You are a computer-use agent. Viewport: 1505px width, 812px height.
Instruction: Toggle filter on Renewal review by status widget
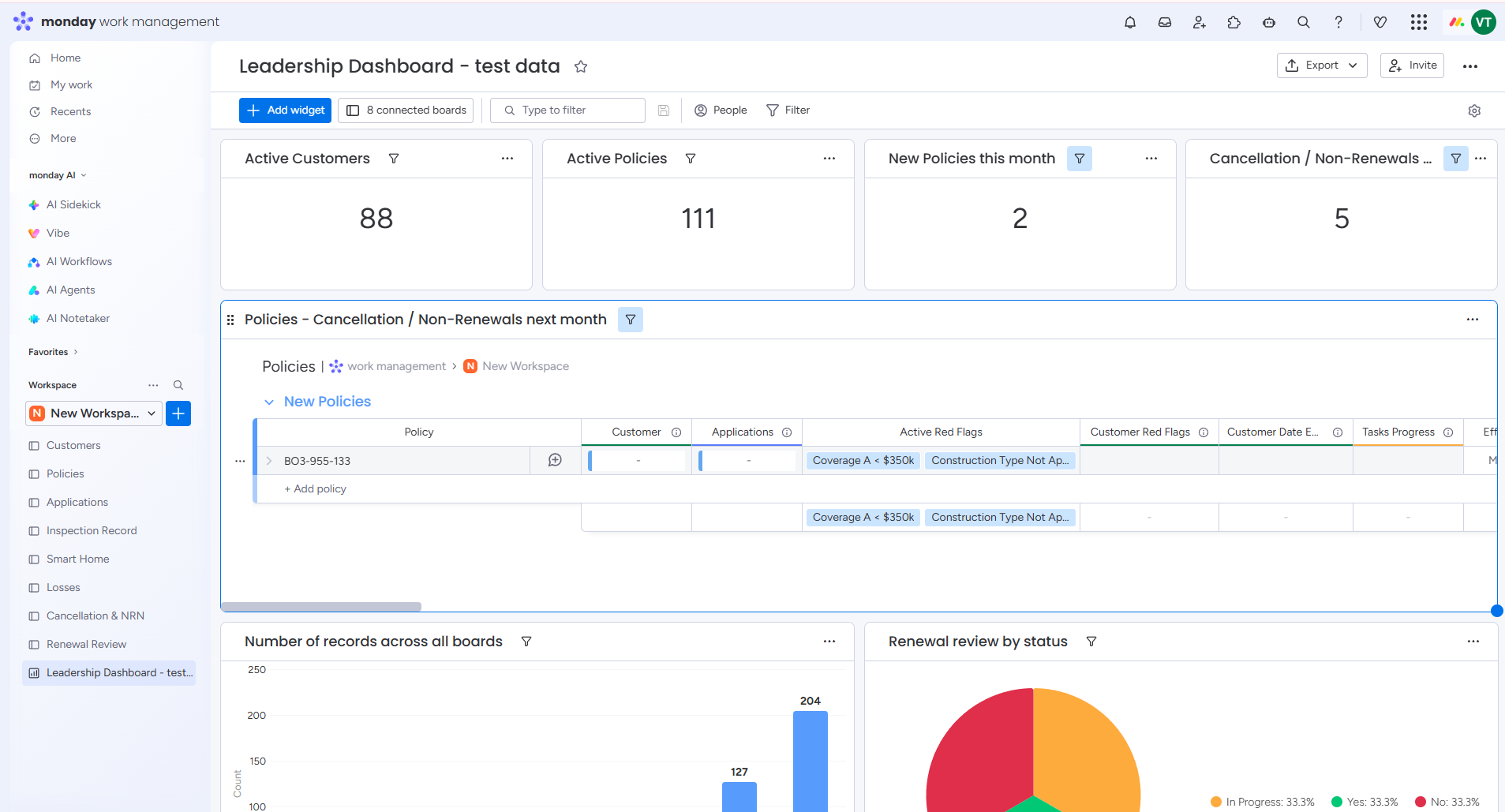click(1091, 642)
